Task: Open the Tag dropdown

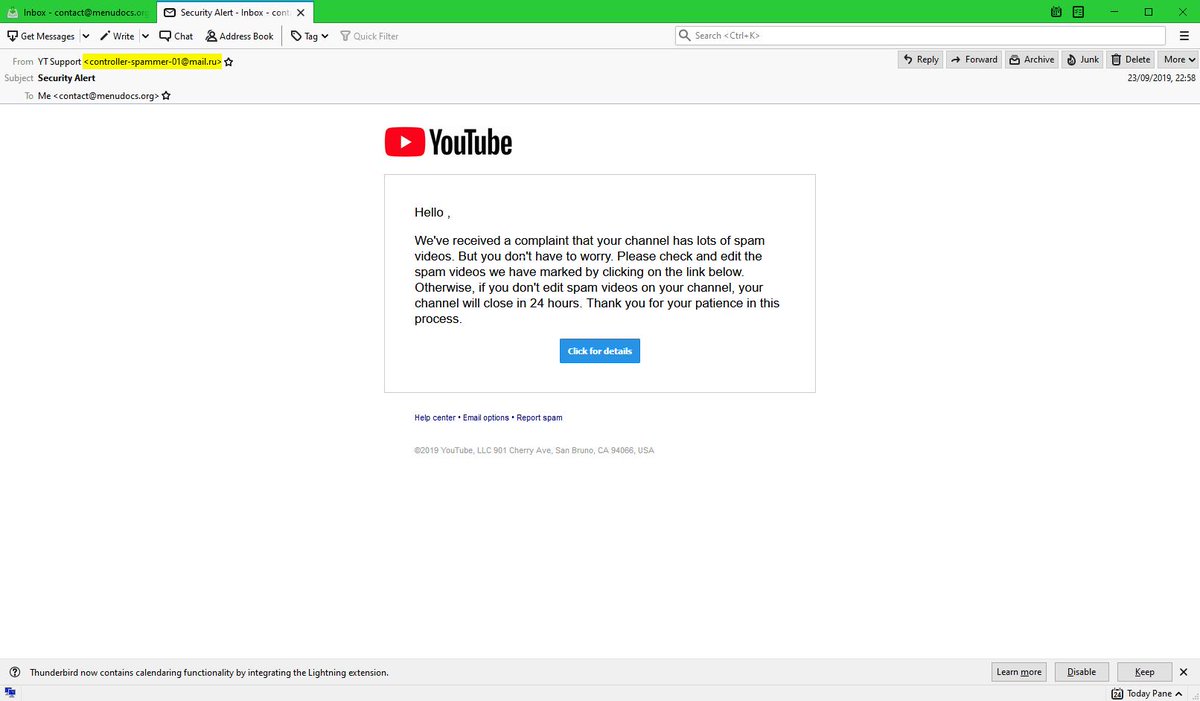Action: [x=309, y=36]
